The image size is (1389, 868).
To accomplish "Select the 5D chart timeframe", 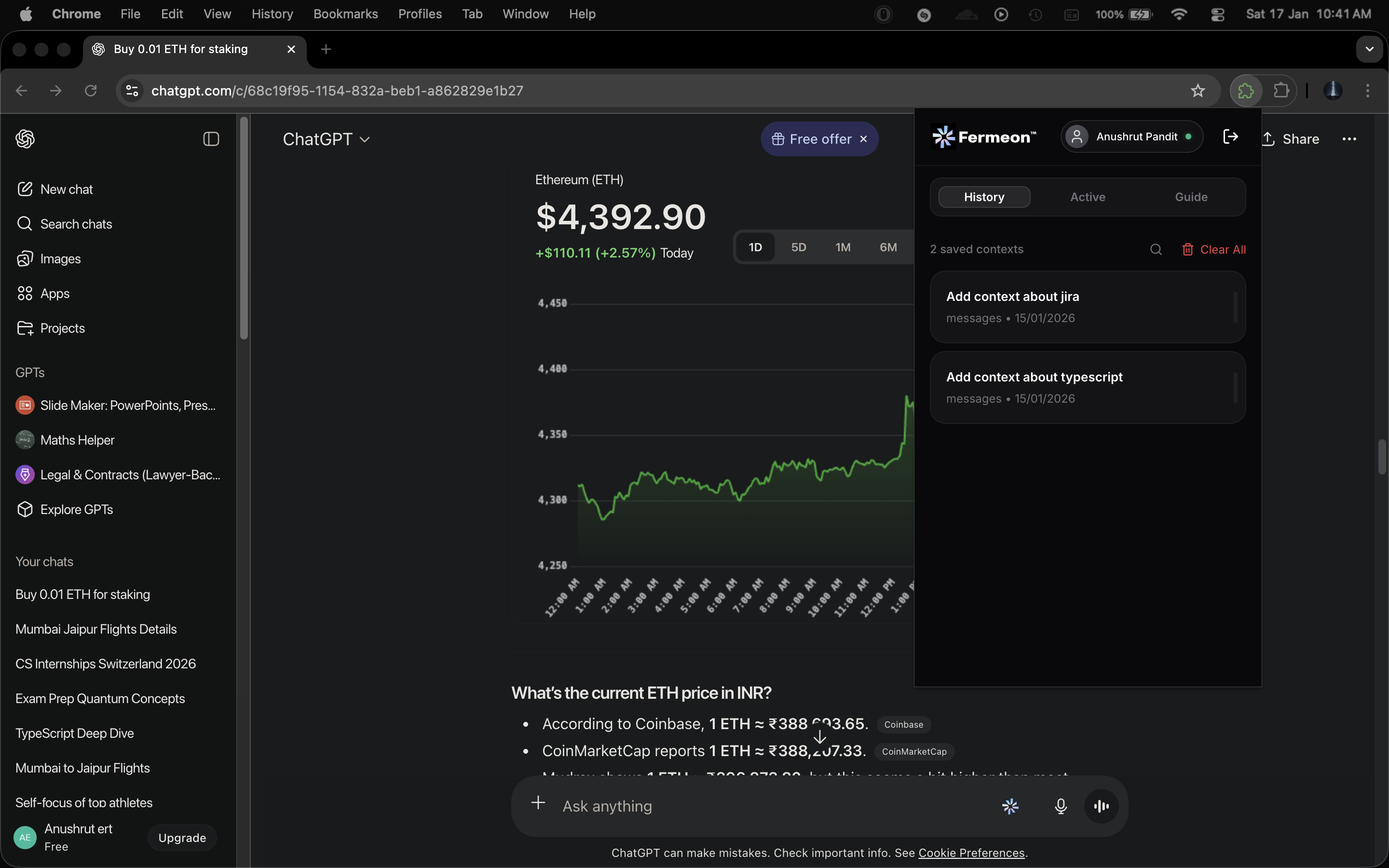I will 798,247.
